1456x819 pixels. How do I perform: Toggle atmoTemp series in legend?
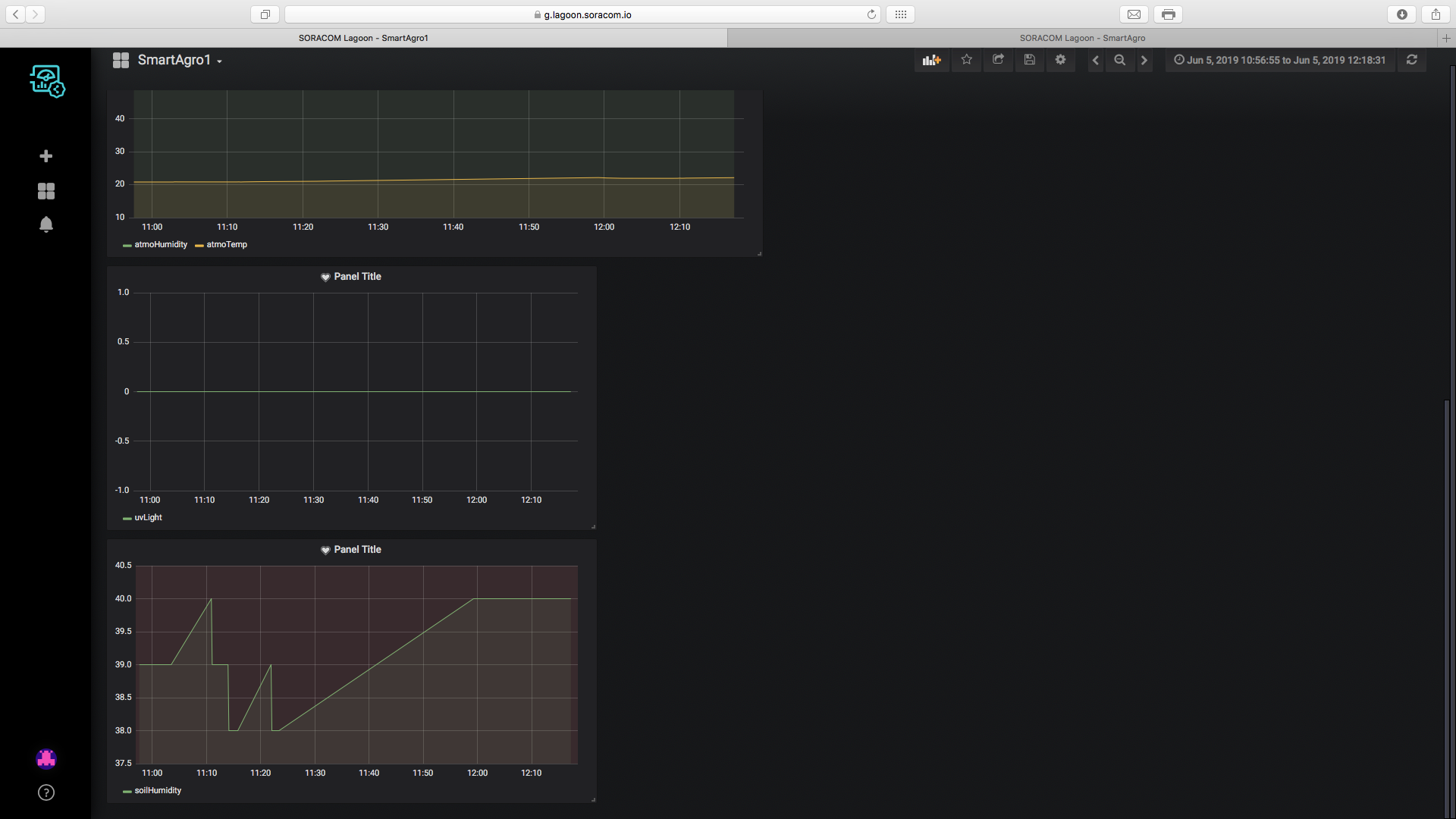pyautogui.click(x=227, y=245)
